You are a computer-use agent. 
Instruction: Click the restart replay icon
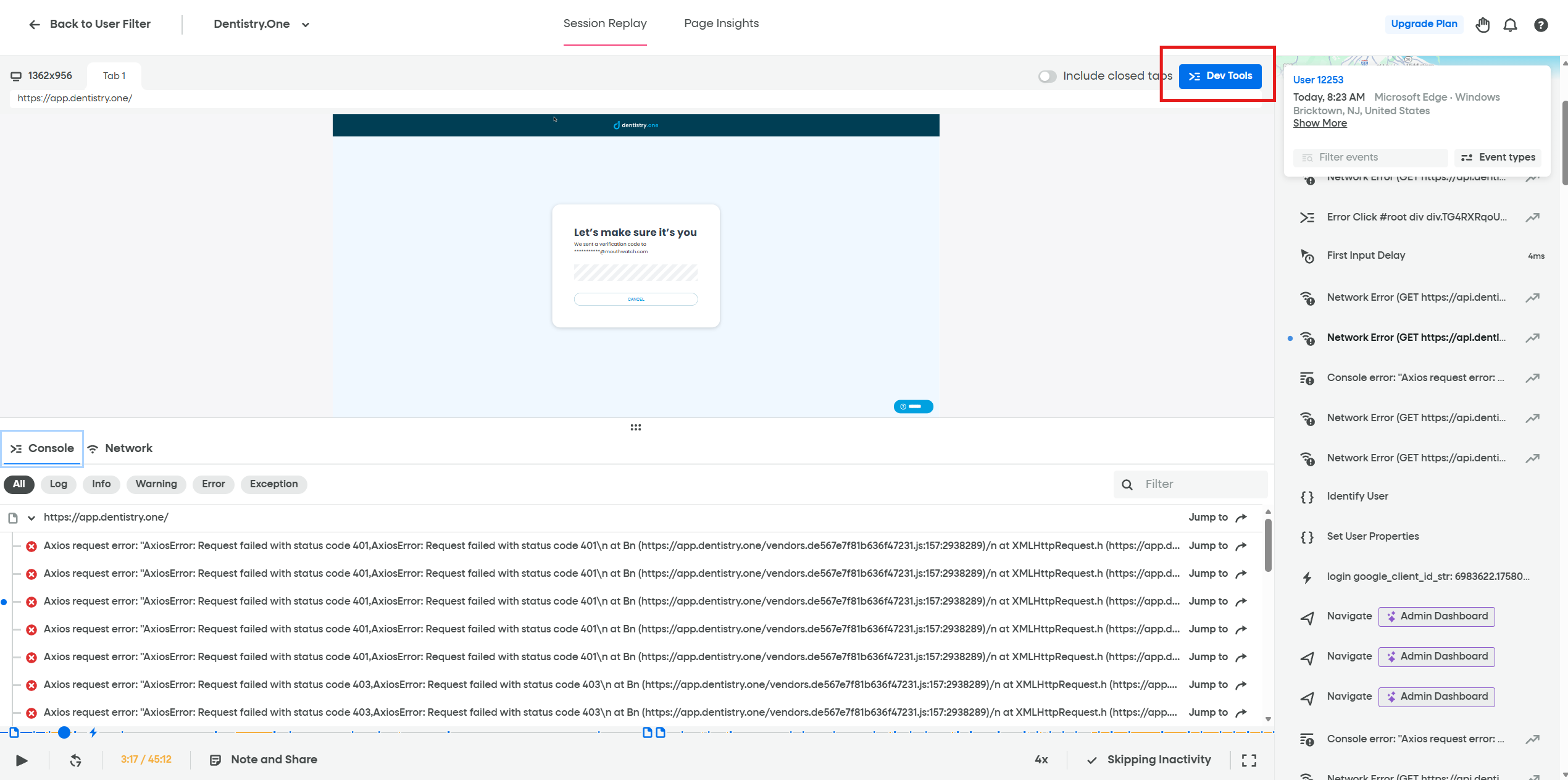click(75, 760)
